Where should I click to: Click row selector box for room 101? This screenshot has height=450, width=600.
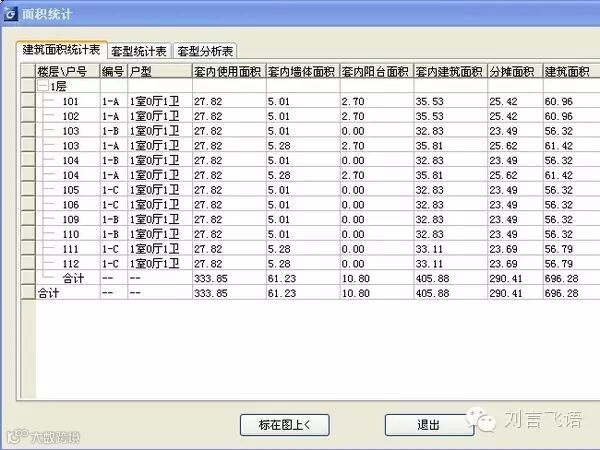(x=28, y=101)
